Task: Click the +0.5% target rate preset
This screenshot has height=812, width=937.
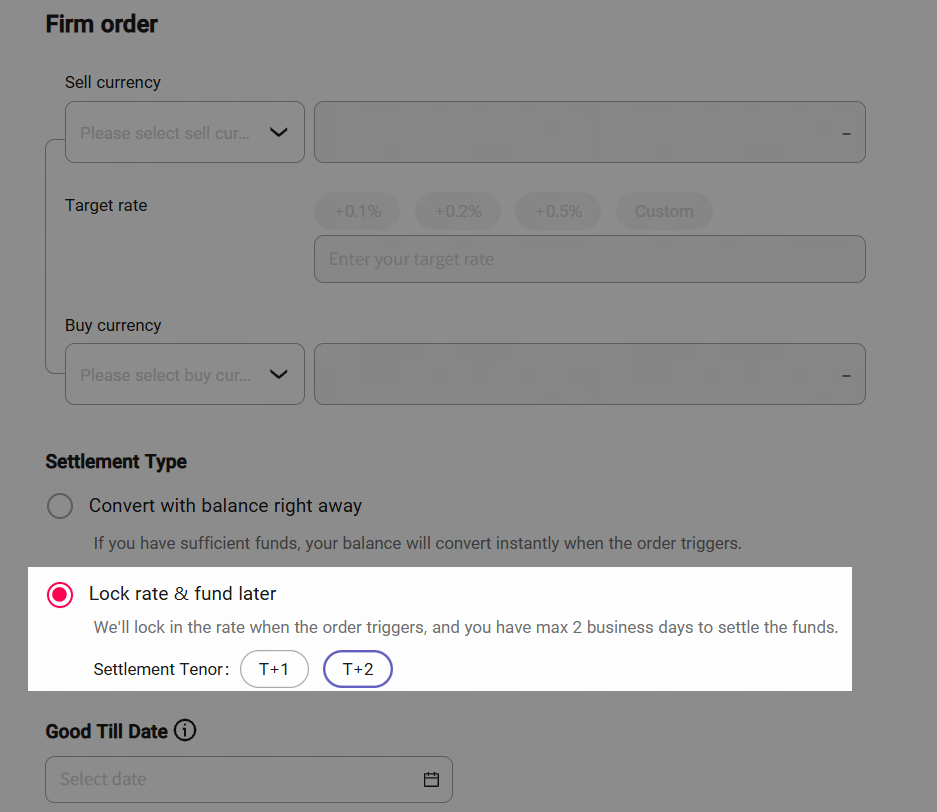Action: click(x=557, y=211)
